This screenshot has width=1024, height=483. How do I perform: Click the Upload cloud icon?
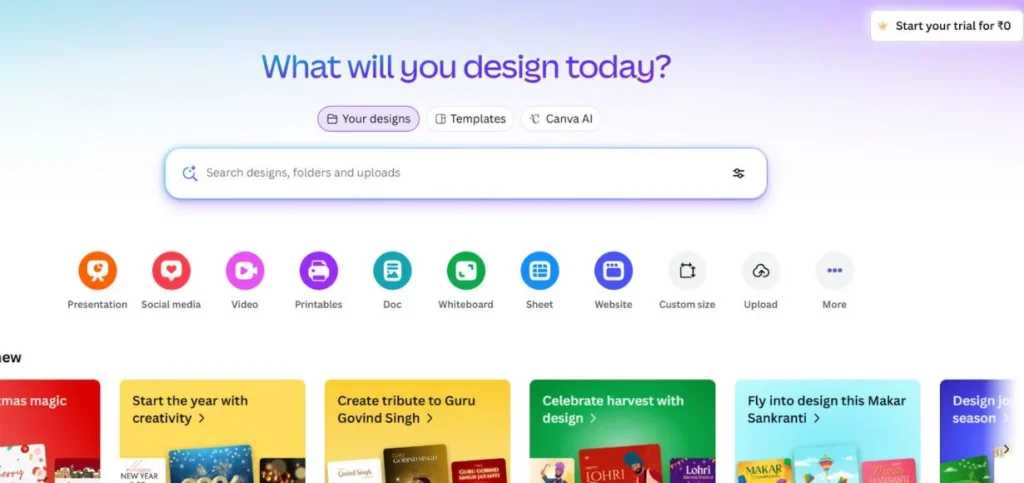pyautogui.click(x=761, y=270)
